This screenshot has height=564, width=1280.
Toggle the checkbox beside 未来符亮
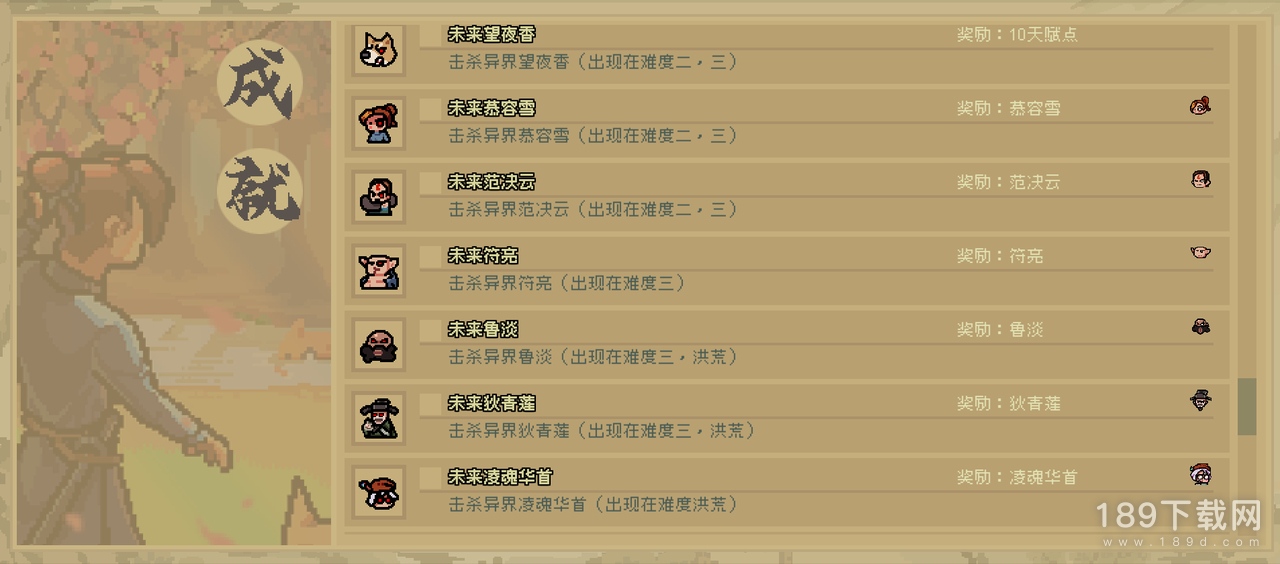pos(430,256)
